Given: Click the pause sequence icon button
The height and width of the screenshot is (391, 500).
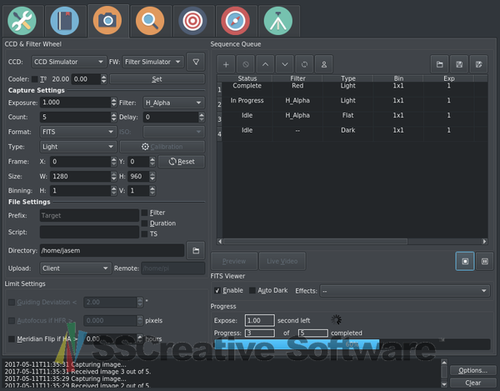Looking at the screenshot, I should coord(485,261).
